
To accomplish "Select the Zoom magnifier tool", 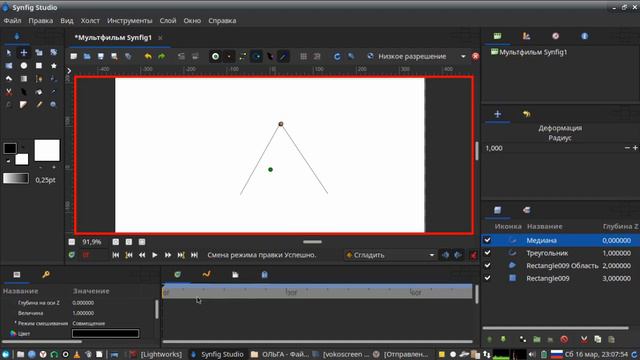I will 53,105.
